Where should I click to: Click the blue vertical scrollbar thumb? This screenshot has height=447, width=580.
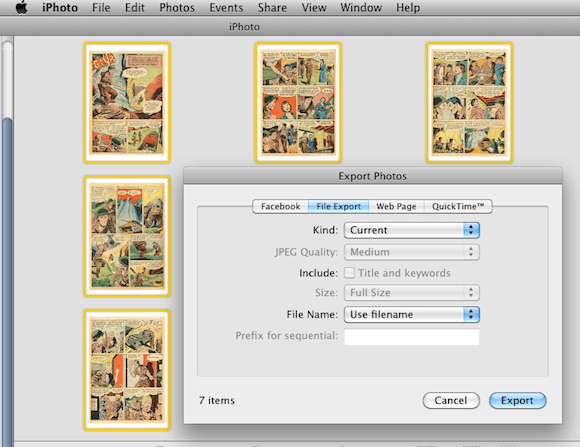tap(7, 281)
